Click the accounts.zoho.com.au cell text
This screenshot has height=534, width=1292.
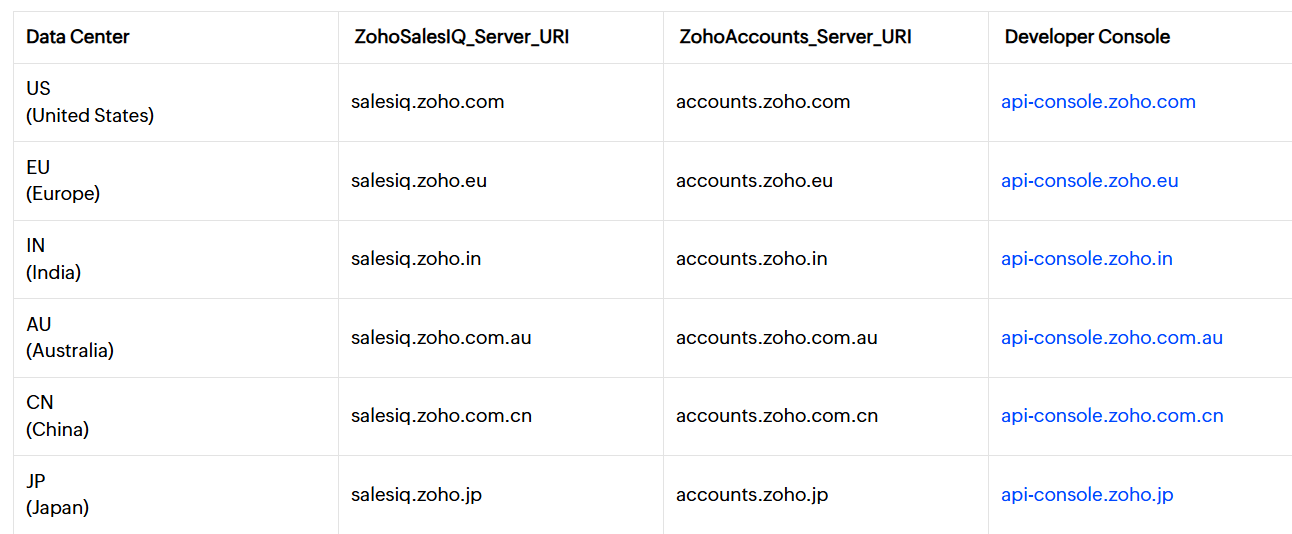(x=777, y=338)
